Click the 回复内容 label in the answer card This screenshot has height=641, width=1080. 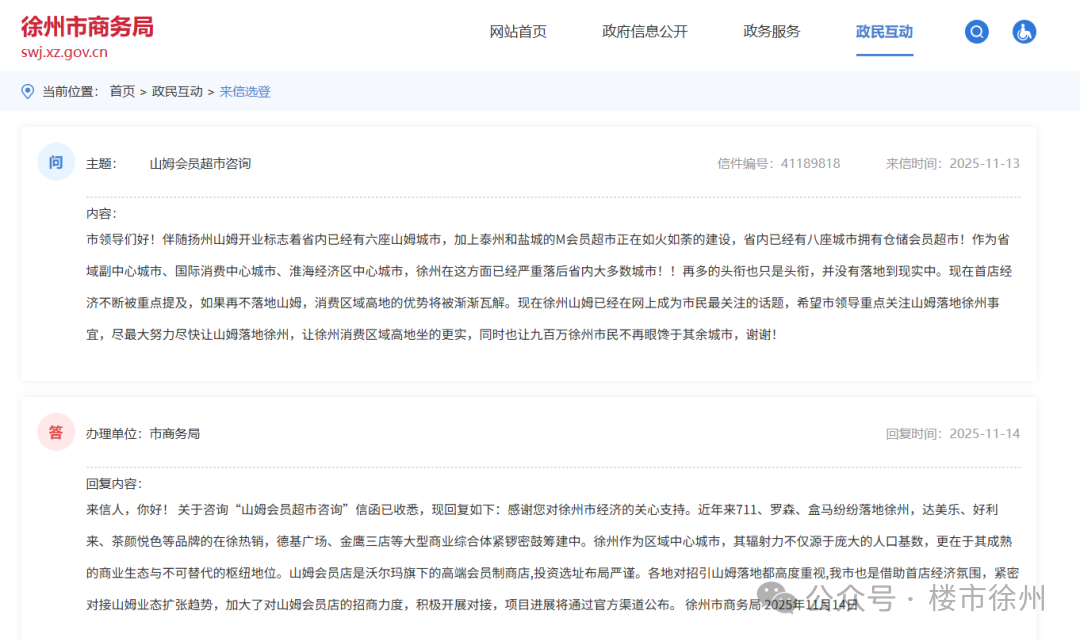114,484
